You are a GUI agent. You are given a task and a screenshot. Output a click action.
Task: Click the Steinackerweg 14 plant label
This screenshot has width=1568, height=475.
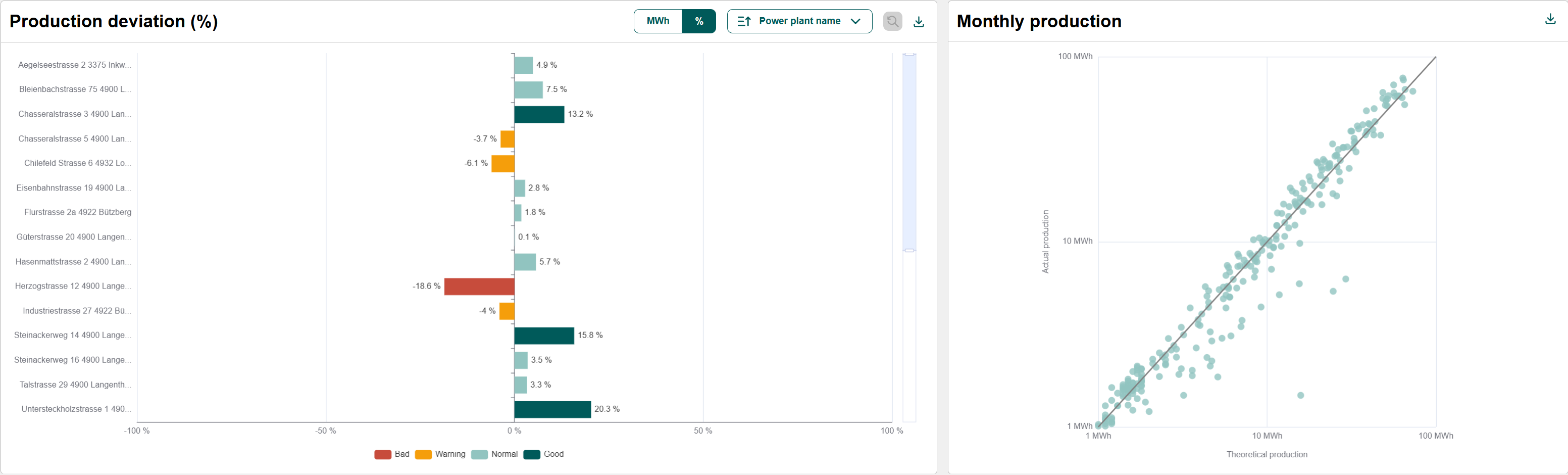[x=72, y=336]
